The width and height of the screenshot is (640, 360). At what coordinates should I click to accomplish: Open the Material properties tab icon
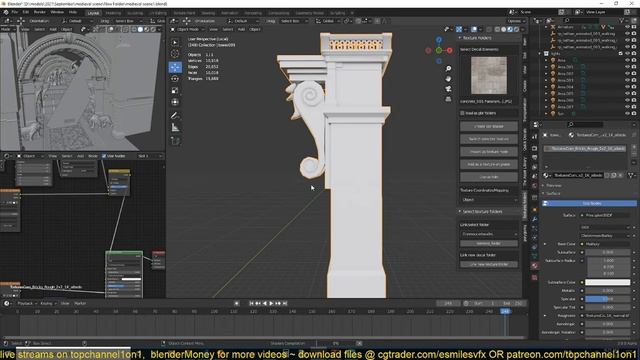coord(535,266)
